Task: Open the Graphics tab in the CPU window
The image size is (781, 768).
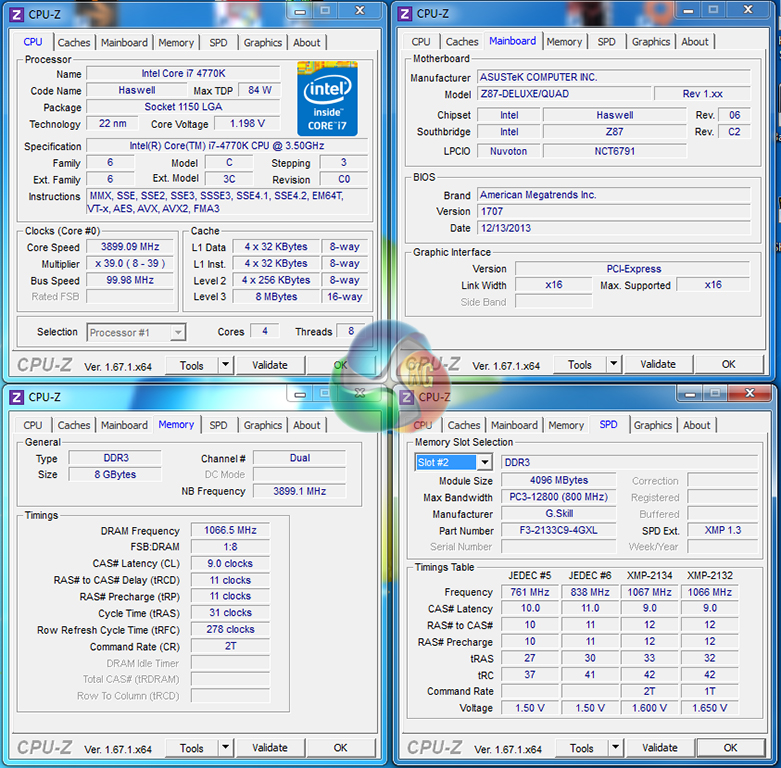Action: click(x=262, y=43)
